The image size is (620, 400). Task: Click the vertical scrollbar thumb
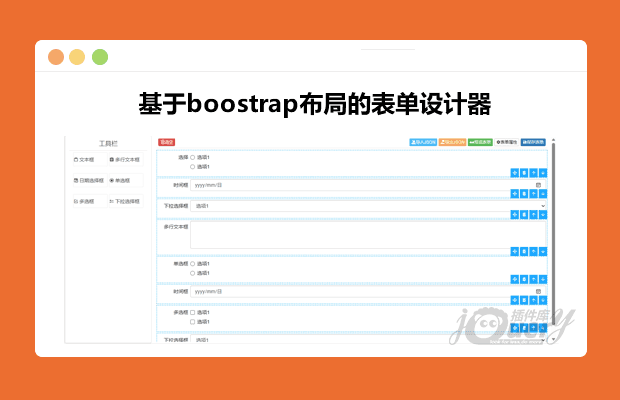point(553,233)
